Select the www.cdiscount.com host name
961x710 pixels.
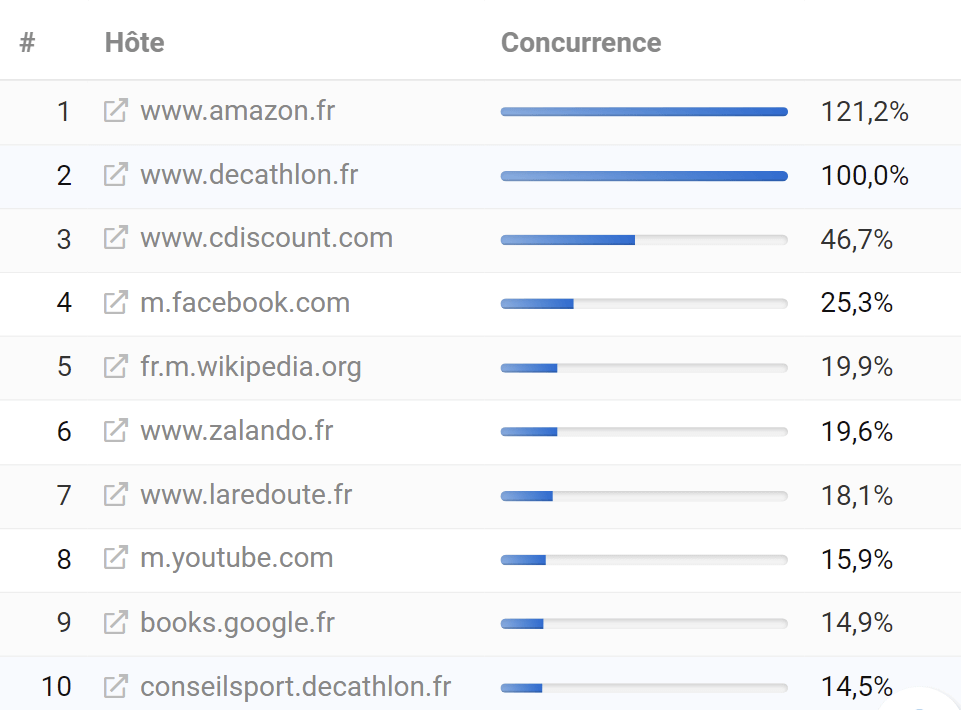tap(267, 238)
